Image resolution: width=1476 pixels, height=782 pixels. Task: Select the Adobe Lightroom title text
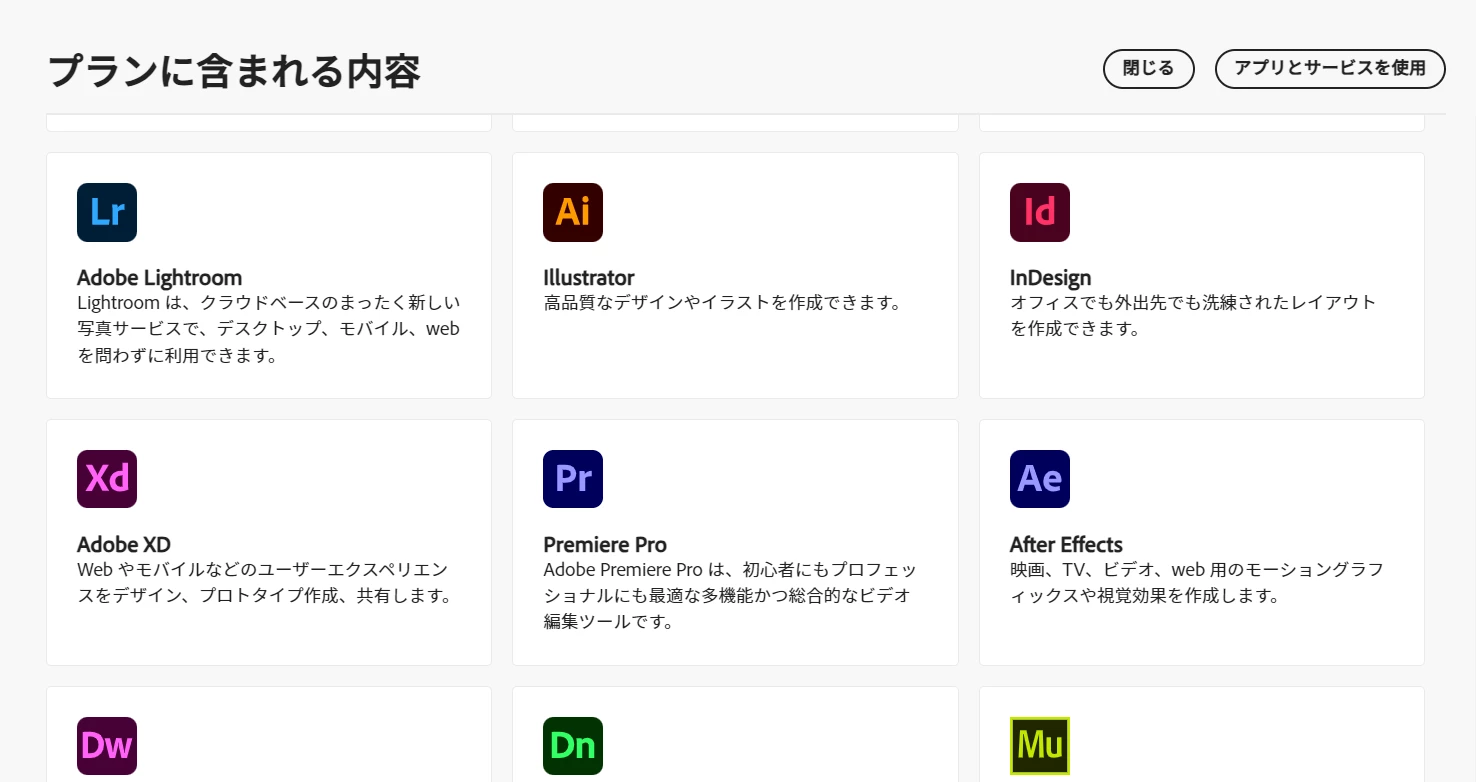160,278
